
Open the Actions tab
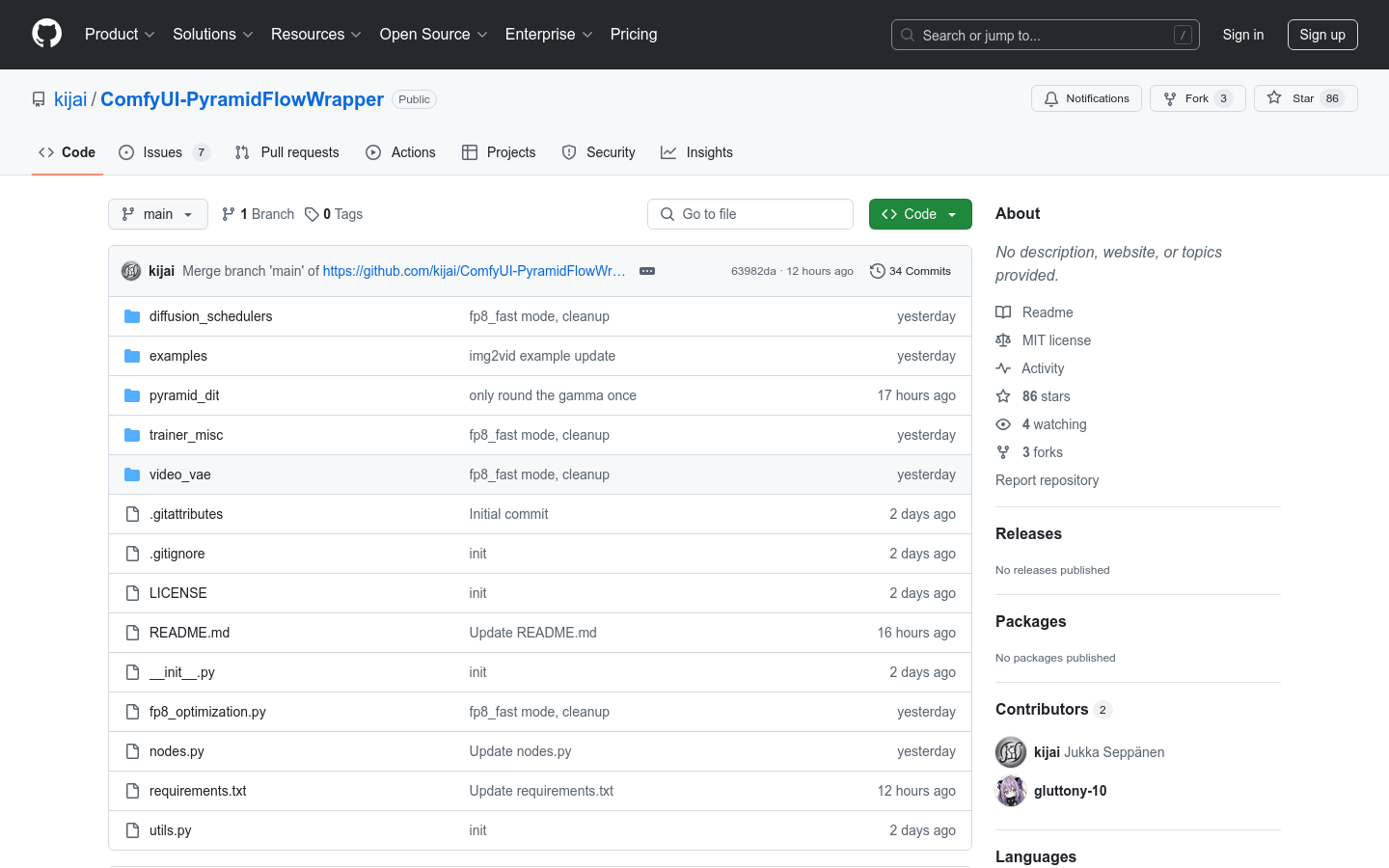[401, 152]
